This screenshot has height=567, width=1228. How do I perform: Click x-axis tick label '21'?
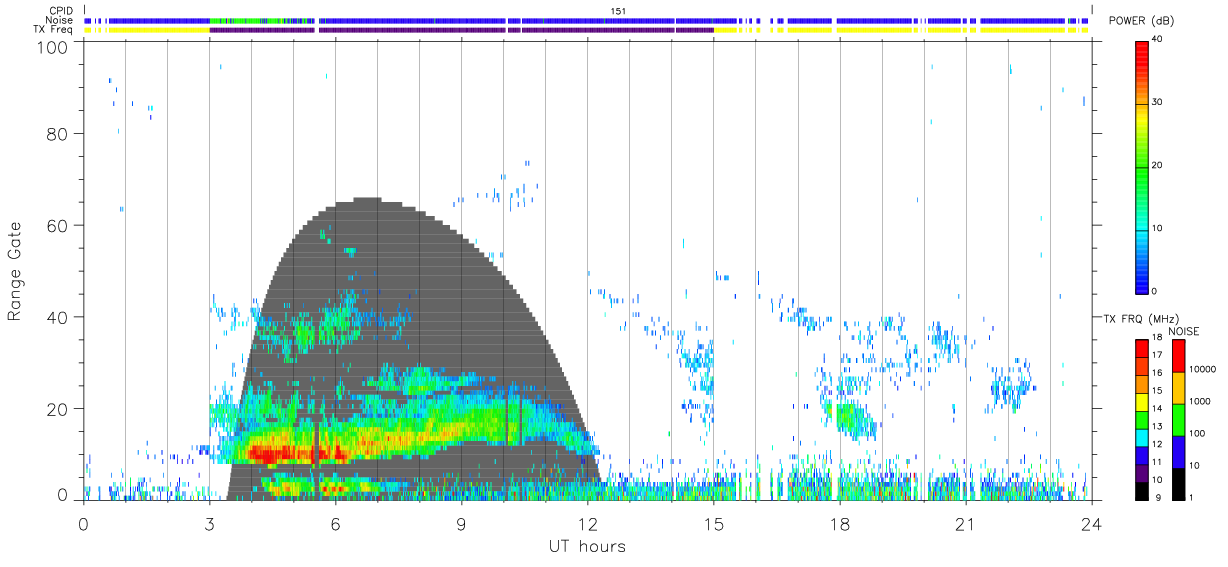click(966, 525)
